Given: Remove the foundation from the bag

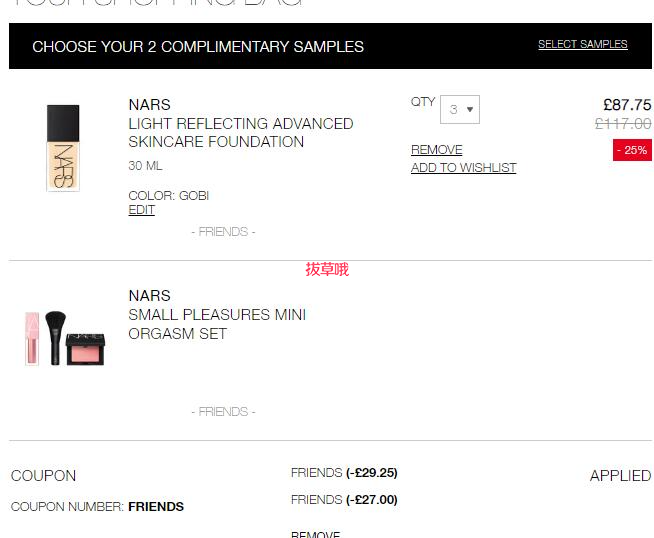Looking at the screenshot, I should pos(436,149).
